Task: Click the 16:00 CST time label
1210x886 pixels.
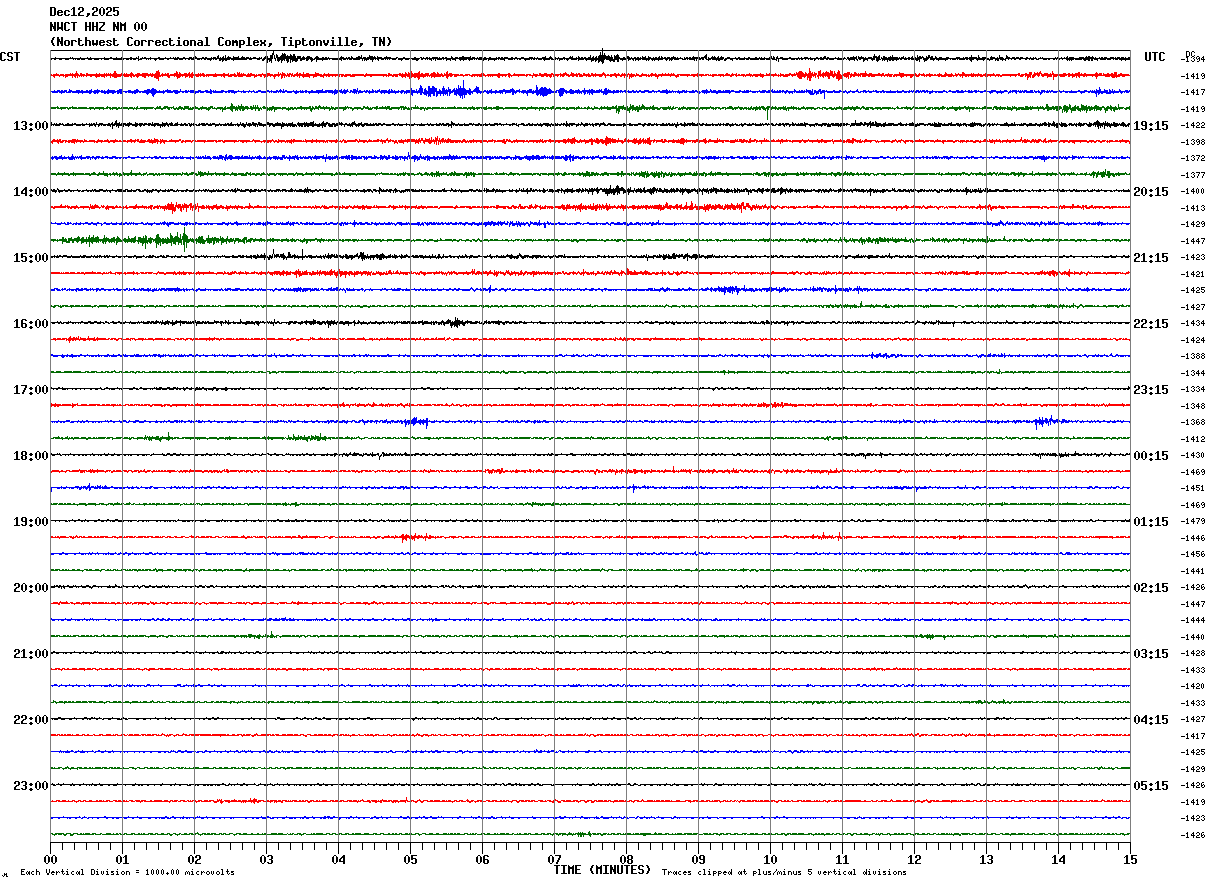Action: click(x=31, y=323)
